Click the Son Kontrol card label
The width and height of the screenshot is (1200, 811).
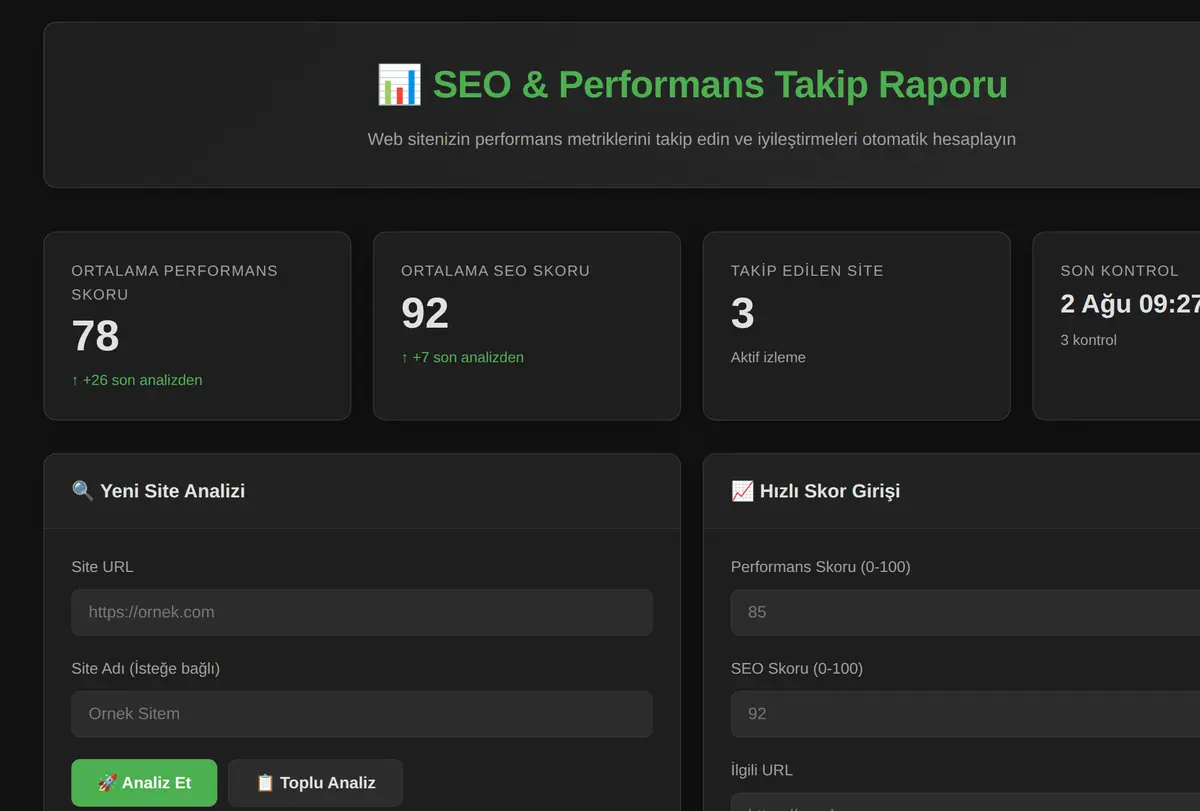coord(1119,271)
